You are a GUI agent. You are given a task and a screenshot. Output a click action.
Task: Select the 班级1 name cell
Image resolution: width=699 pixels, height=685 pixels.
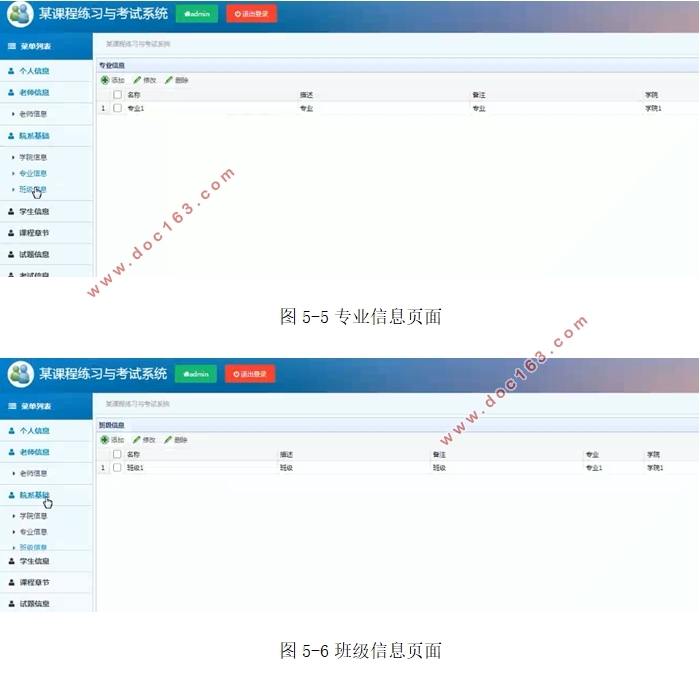pyautogui.click(x=135, y=468)
